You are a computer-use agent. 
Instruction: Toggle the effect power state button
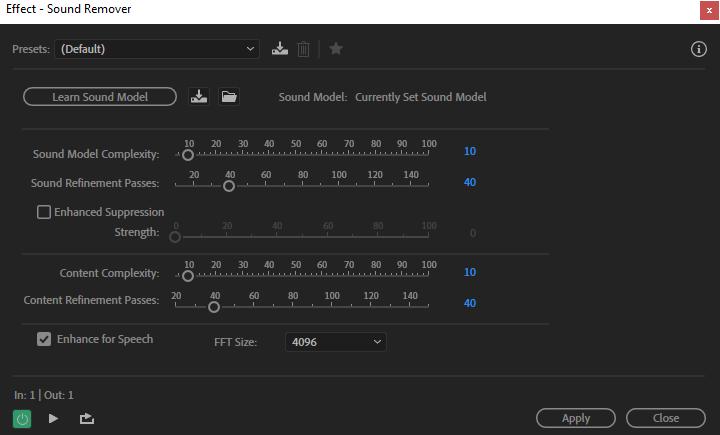click(22, 418)
